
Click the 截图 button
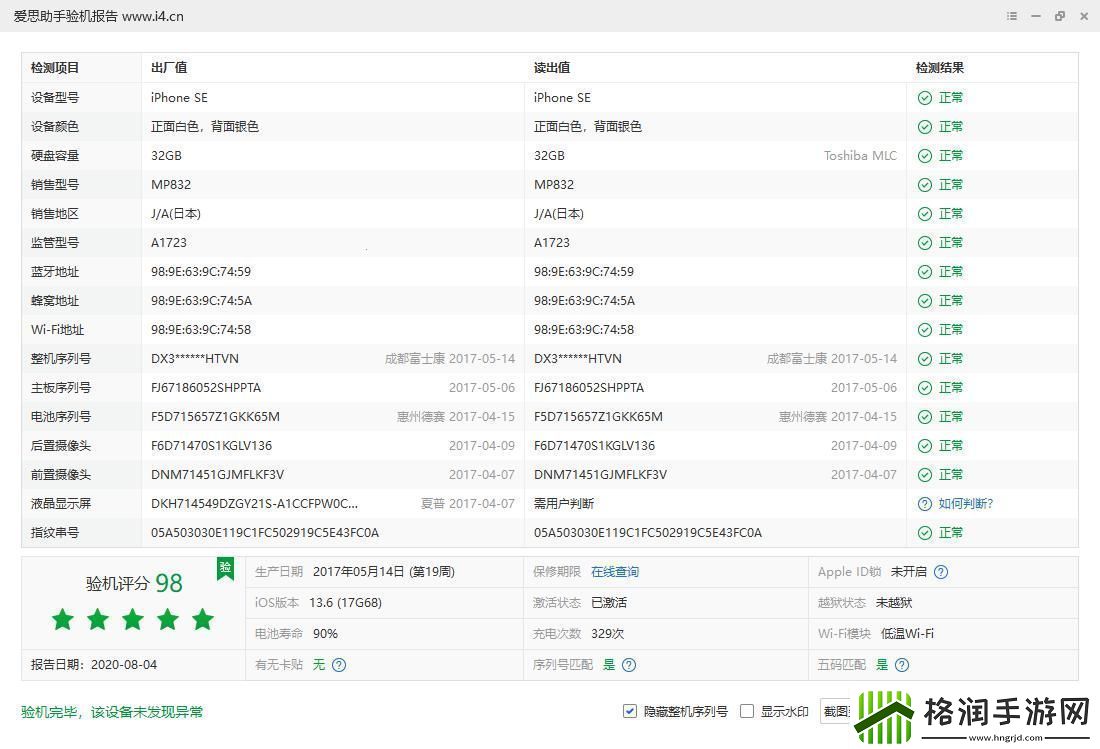point(834,711)
